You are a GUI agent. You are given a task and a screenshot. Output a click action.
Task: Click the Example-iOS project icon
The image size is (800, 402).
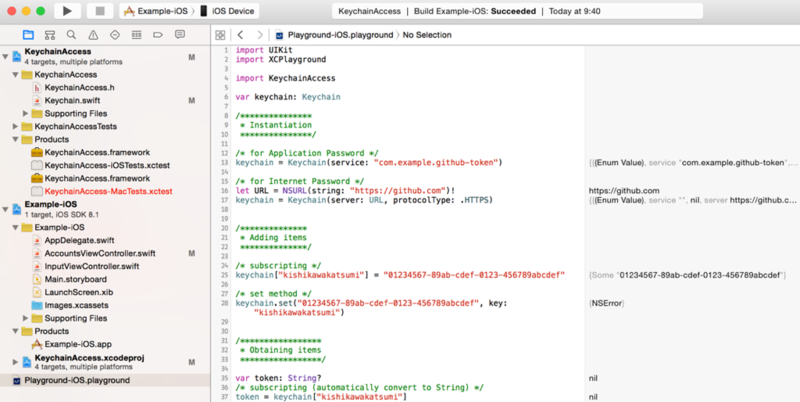pos(17,209)
